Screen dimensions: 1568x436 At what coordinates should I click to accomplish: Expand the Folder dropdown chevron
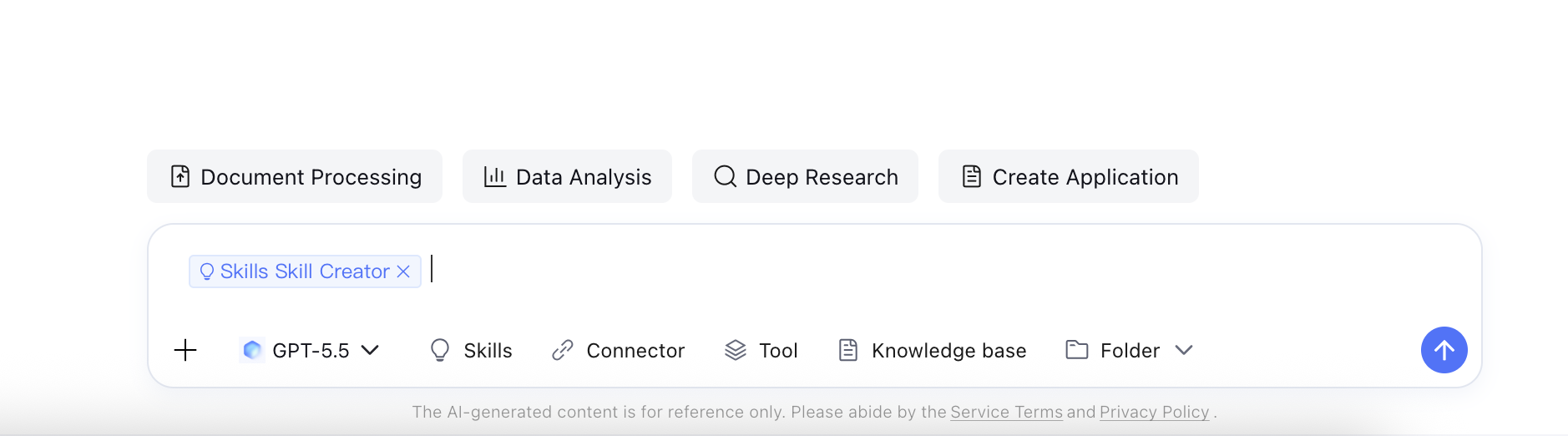pyautogui.click(x=1184, y=350)
